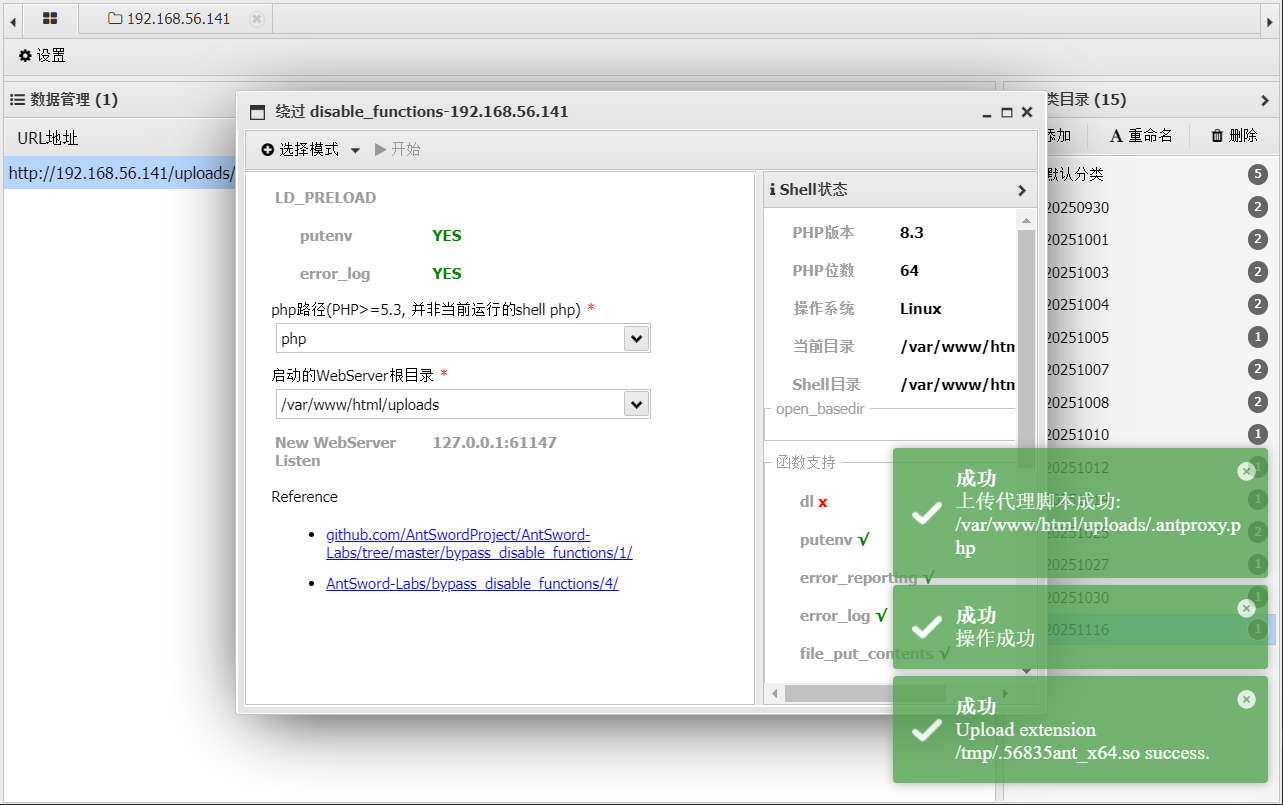Image resolution: width=1283 pixels, height=805 pixels.
Task: Open the 设置 settings gear
Action: point(42,56)
